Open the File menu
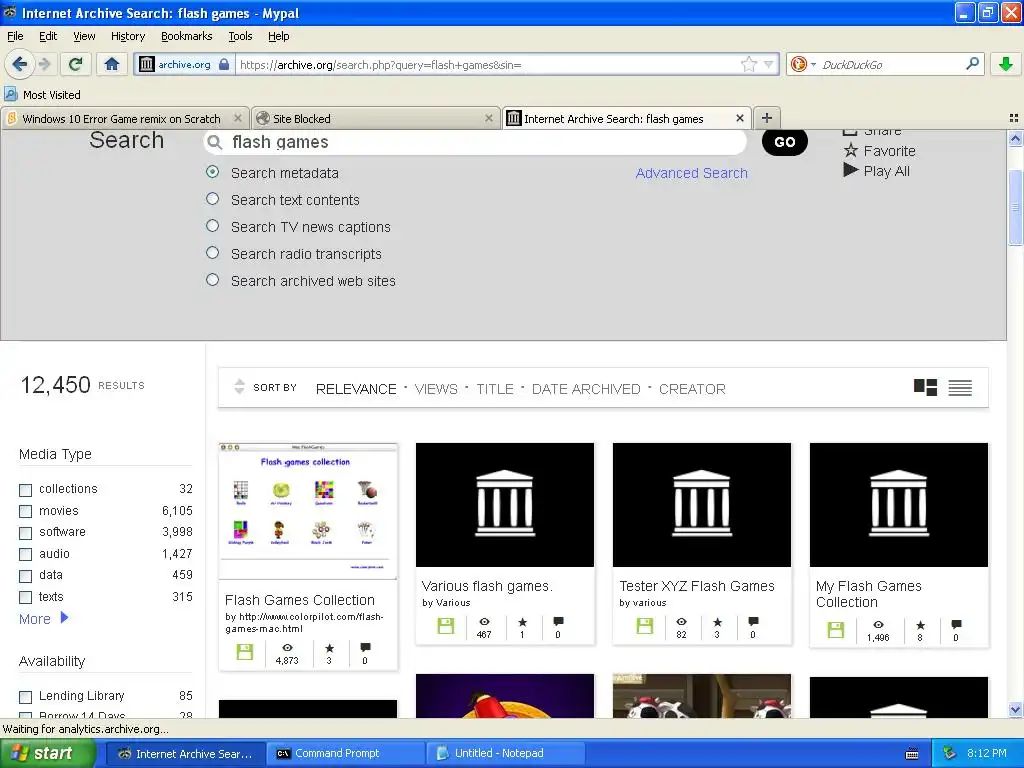 tap(15, 36)
